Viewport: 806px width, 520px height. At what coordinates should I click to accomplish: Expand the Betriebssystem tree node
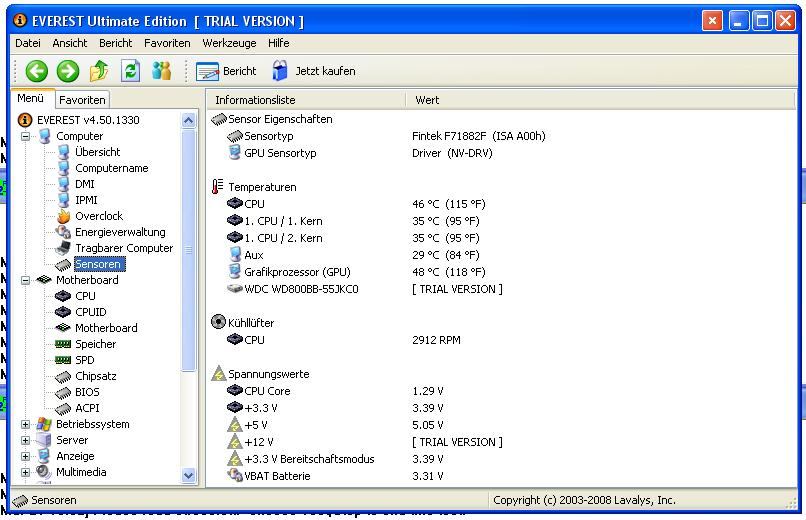(x=25, y=424)
